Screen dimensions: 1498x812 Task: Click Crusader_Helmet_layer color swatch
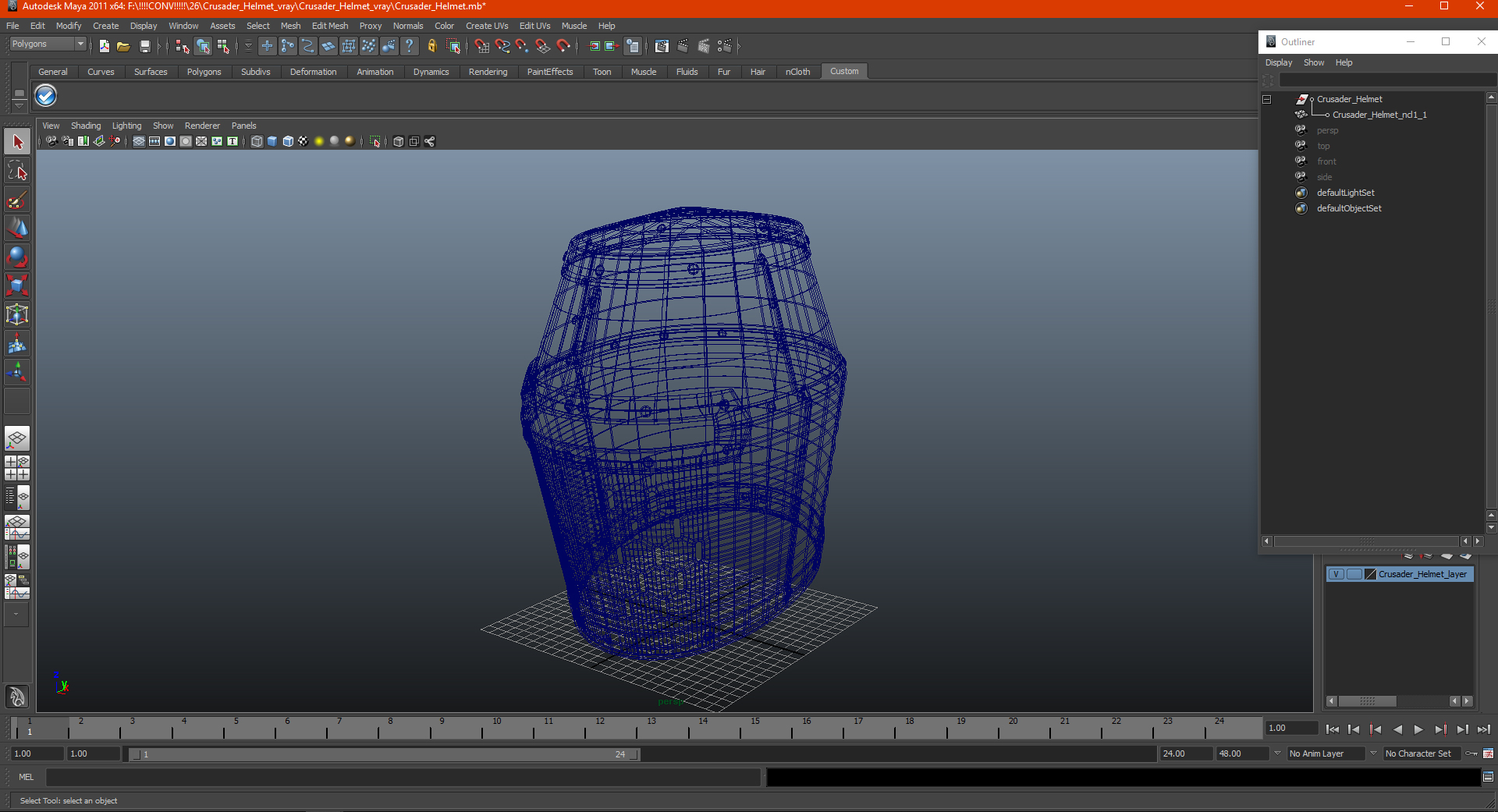(1370, 574)
